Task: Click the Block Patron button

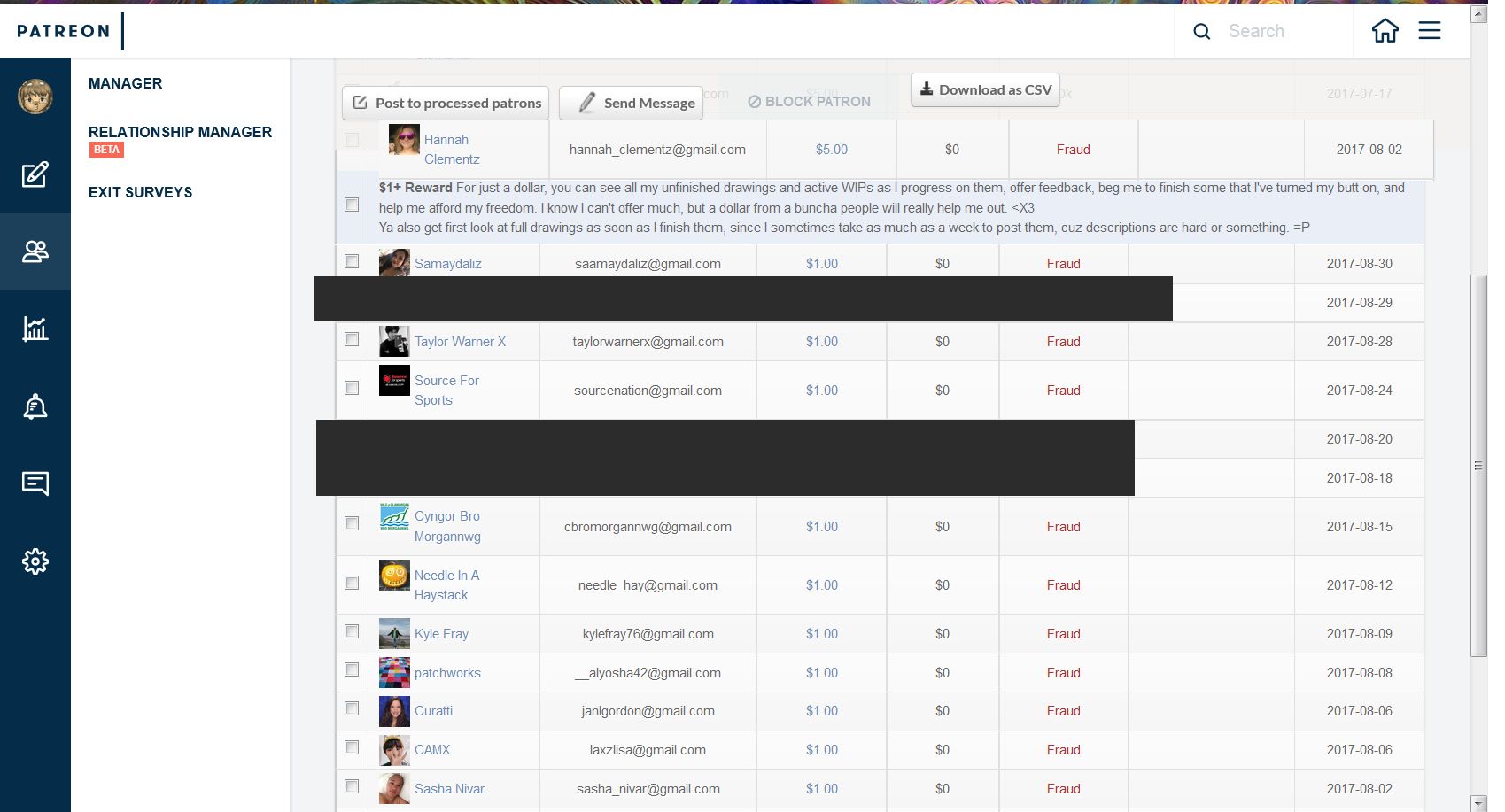Action: click(809, 102)
